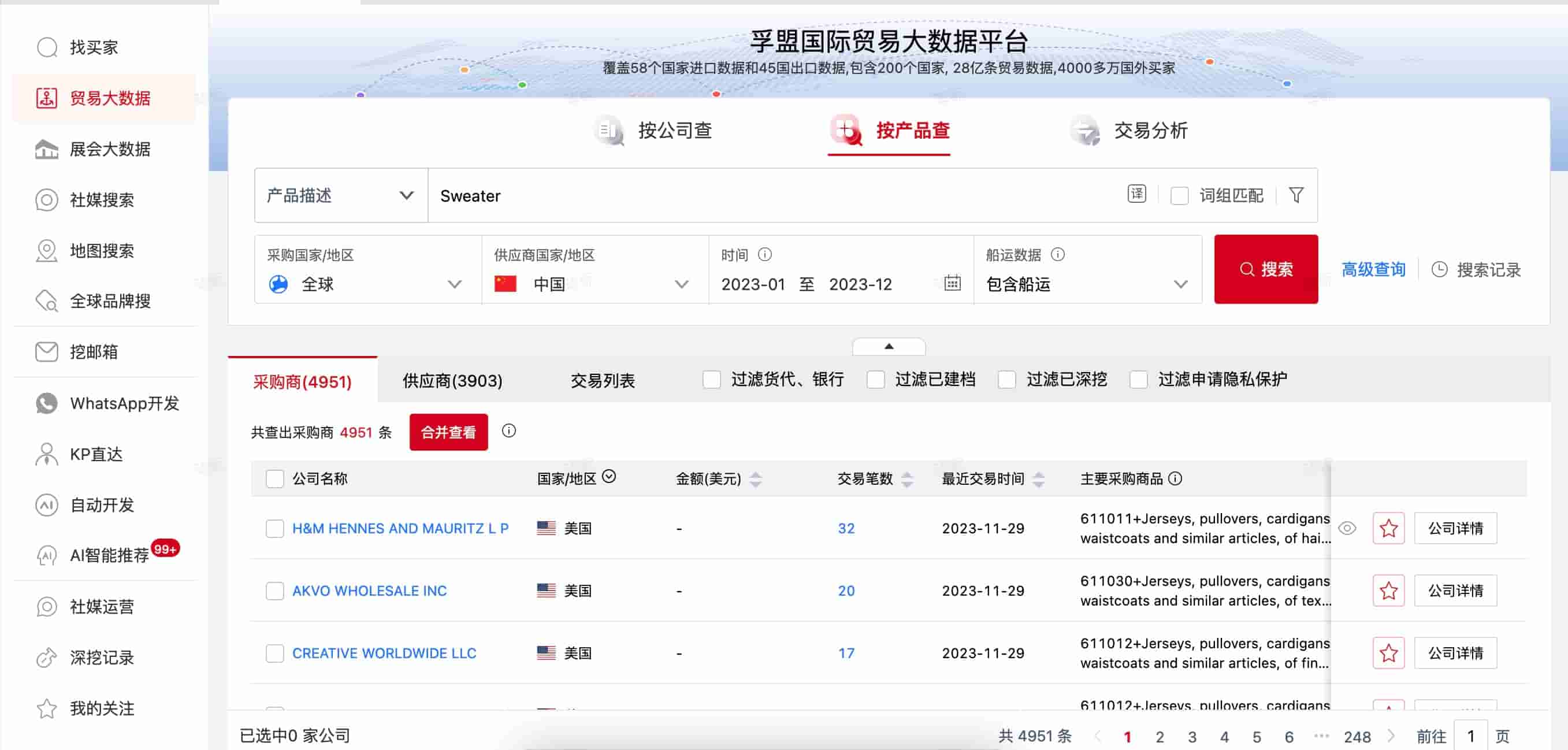Open 挖邮箱 envelope icon in sidebar

(x=46, y=351)
